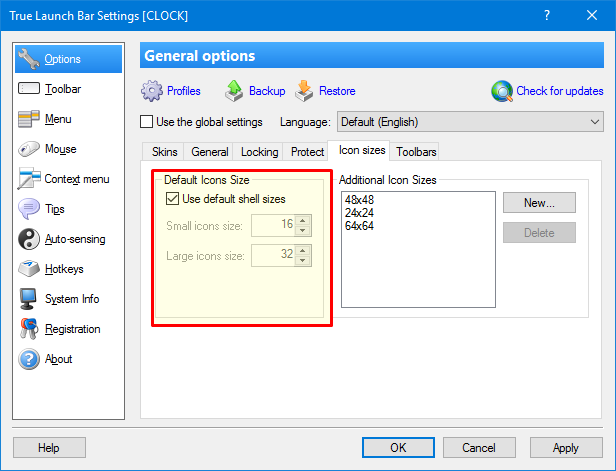Select 48x48 in Additional Icon Sizes
The image size is (616, 471).
point(359,200)
